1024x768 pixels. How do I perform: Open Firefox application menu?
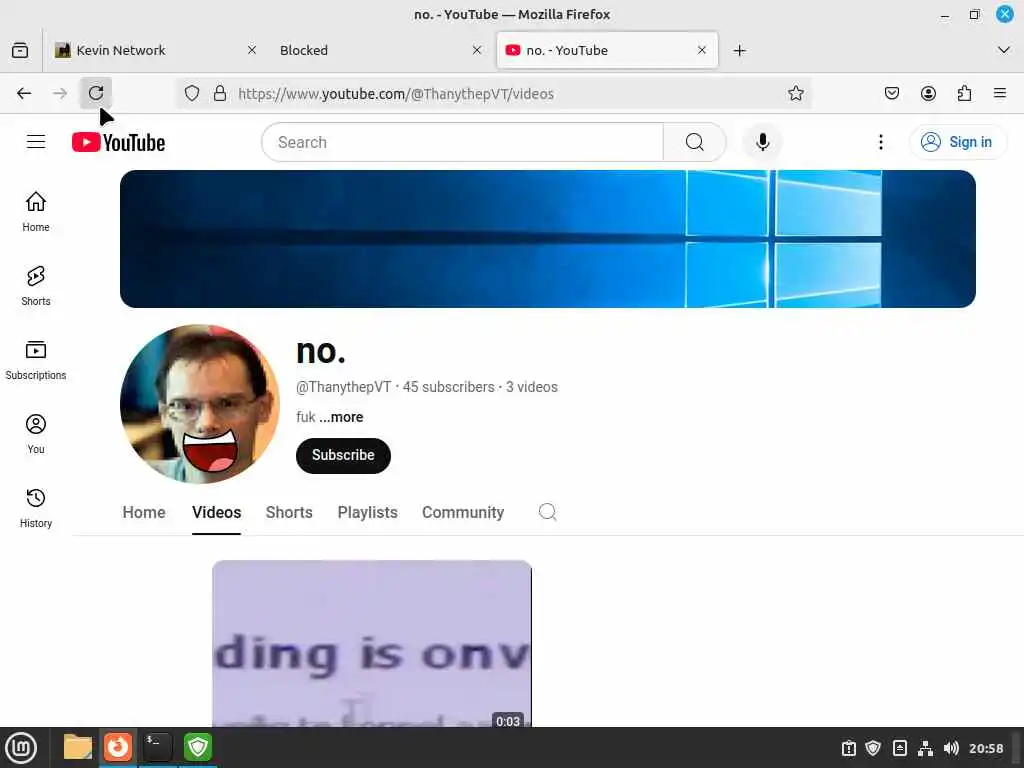click(1000, 93)
